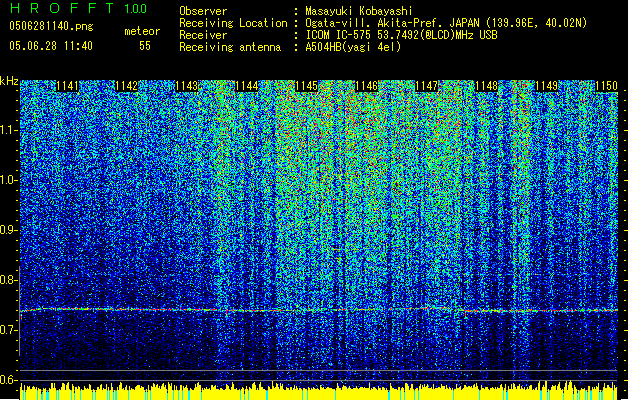Image resolution: width=629 pixels, height=400 pixels.
Task: Click the 0.8 frequency axis label
Action: [8, 280]
